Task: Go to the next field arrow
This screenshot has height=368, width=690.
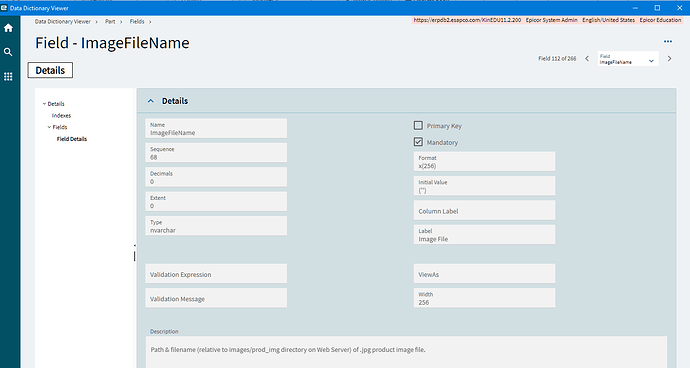Action: tap(669, 59)
